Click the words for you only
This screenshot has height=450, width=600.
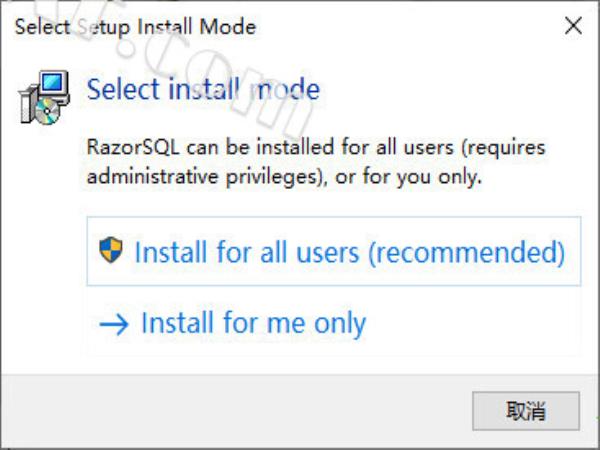422,177
